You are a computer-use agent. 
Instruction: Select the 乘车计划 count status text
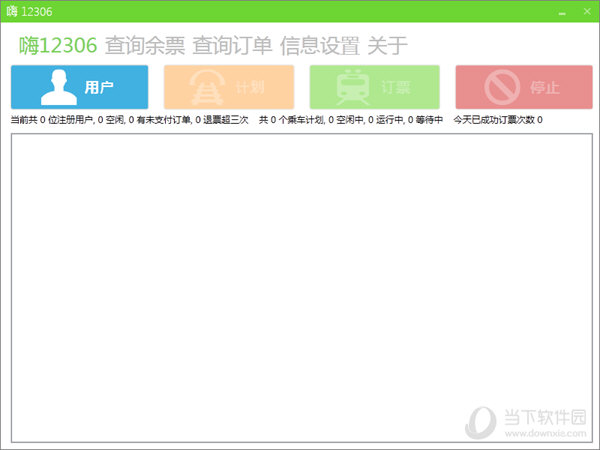351,120
